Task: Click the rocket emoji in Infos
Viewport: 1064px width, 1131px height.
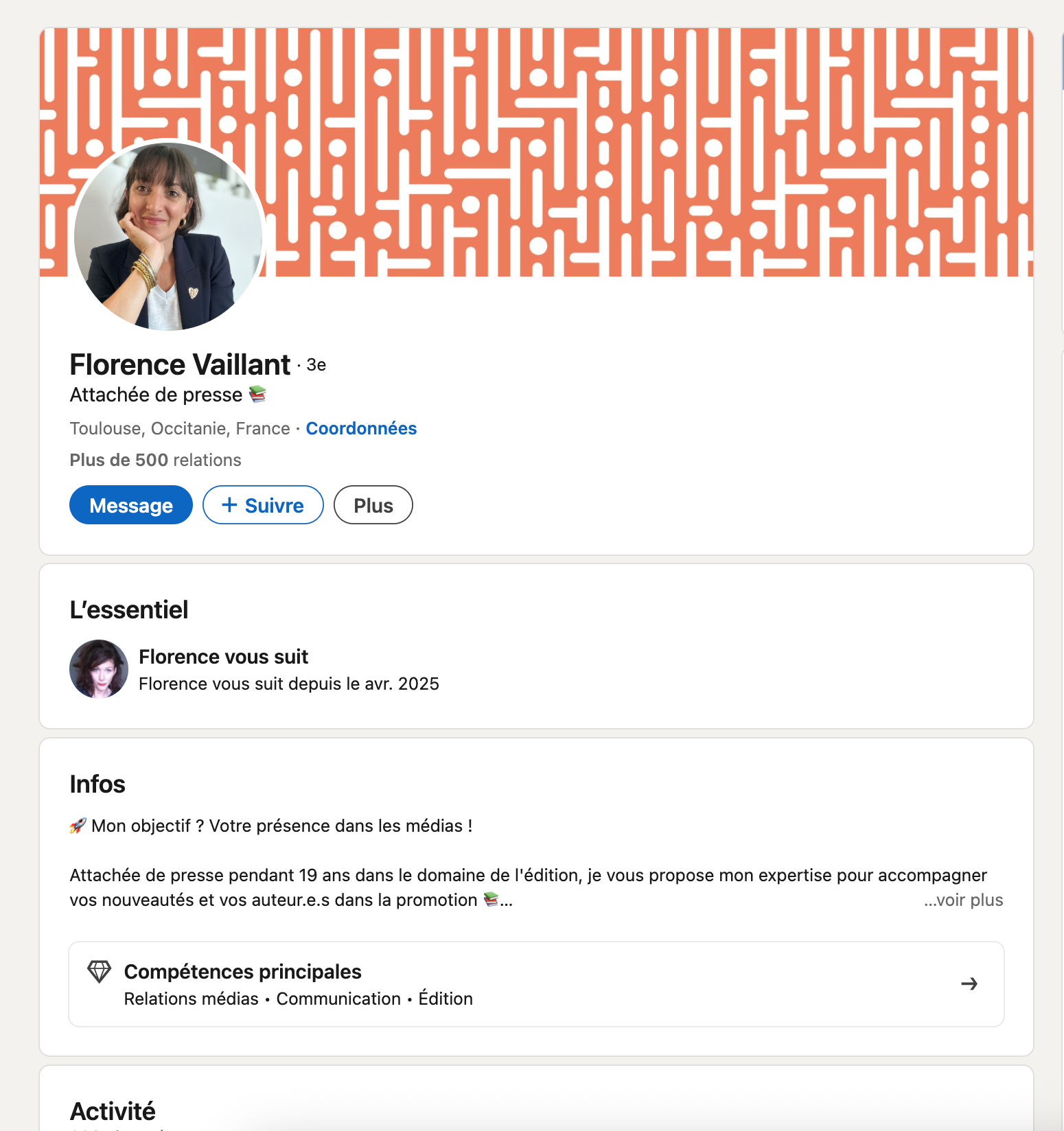Action: coord(78,826)
